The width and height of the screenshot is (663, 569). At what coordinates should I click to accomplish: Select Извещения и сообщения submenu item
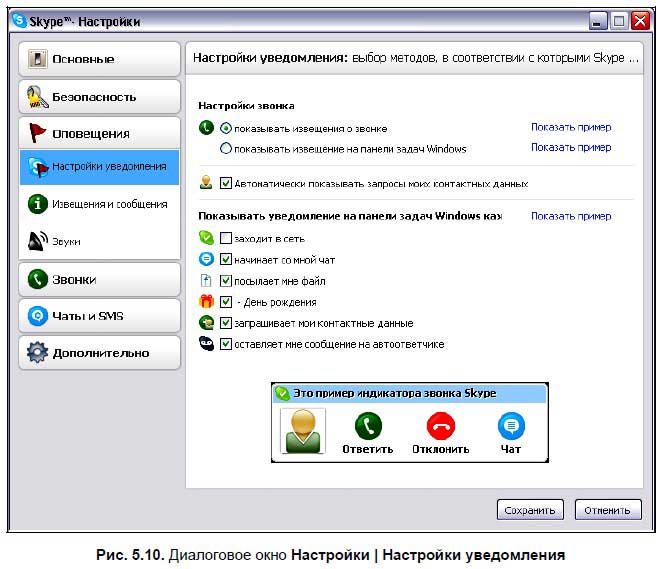click(99, 204)
